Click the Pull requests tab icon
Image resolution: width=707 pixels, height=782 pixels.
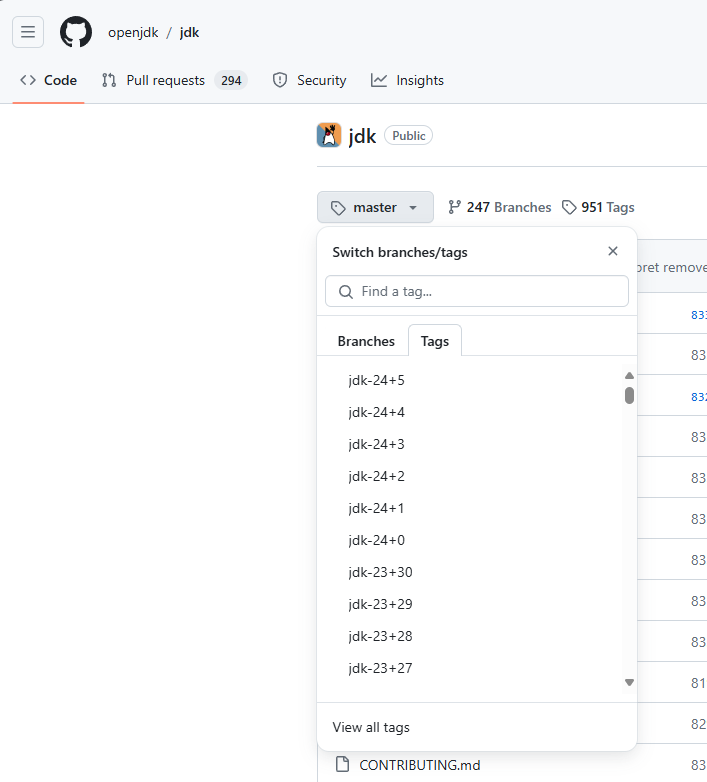(x=109, y=80)
